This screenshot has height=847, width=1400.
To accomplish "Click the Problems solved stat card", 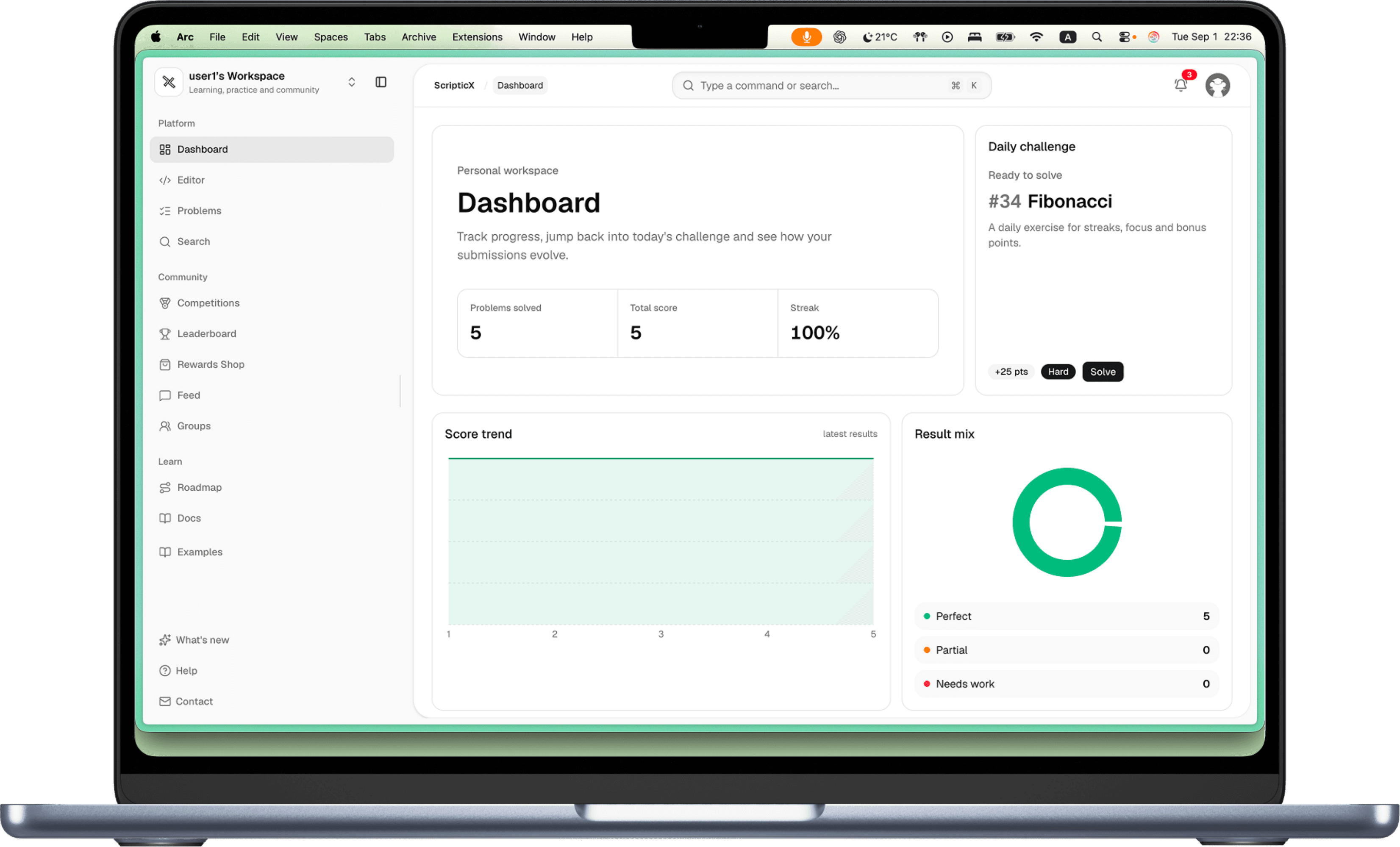I will click(x=537, y=323).
